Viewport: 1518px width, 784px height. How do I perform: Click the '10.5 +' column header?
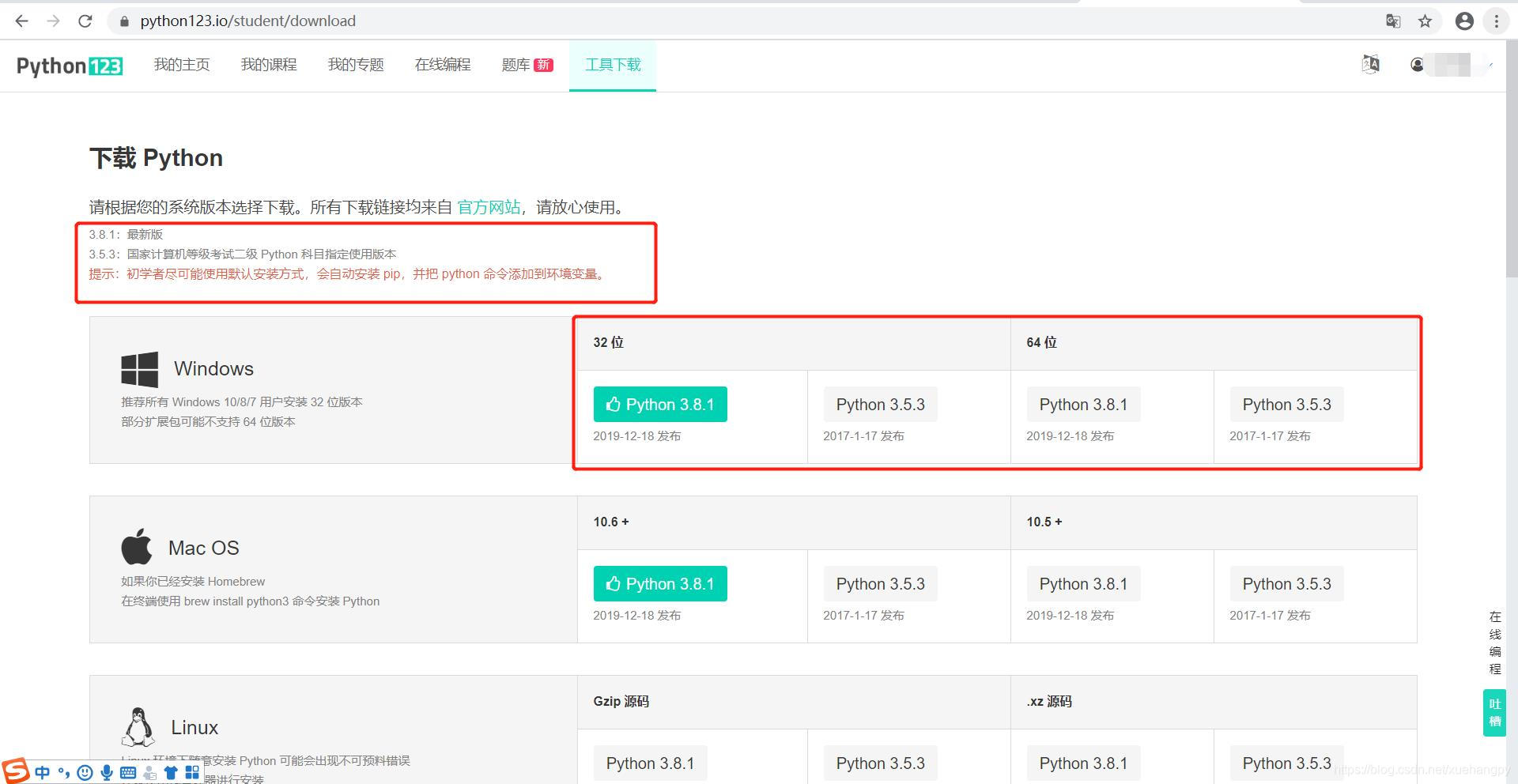click(x=1044, y=522)
